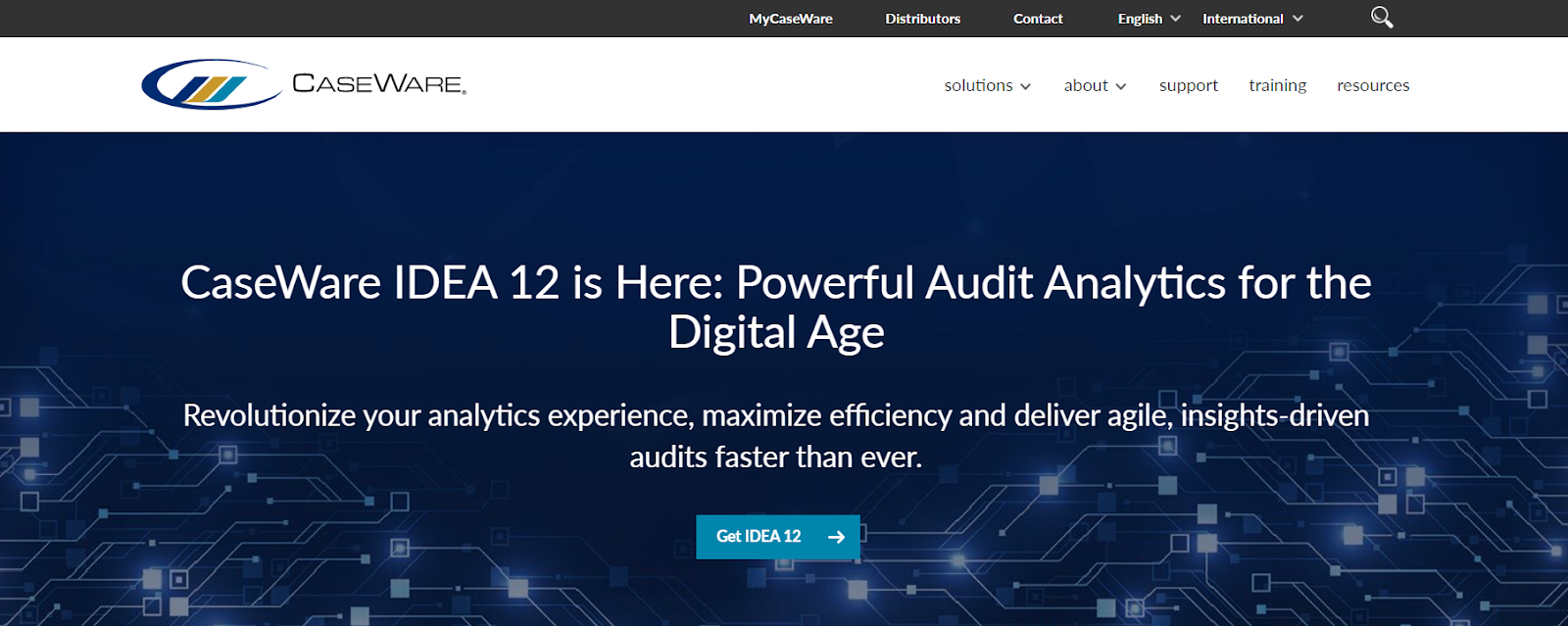This screenshot has width=1568, height=626.
Task: Select English language label
Action: click(x=1140, y=19)
